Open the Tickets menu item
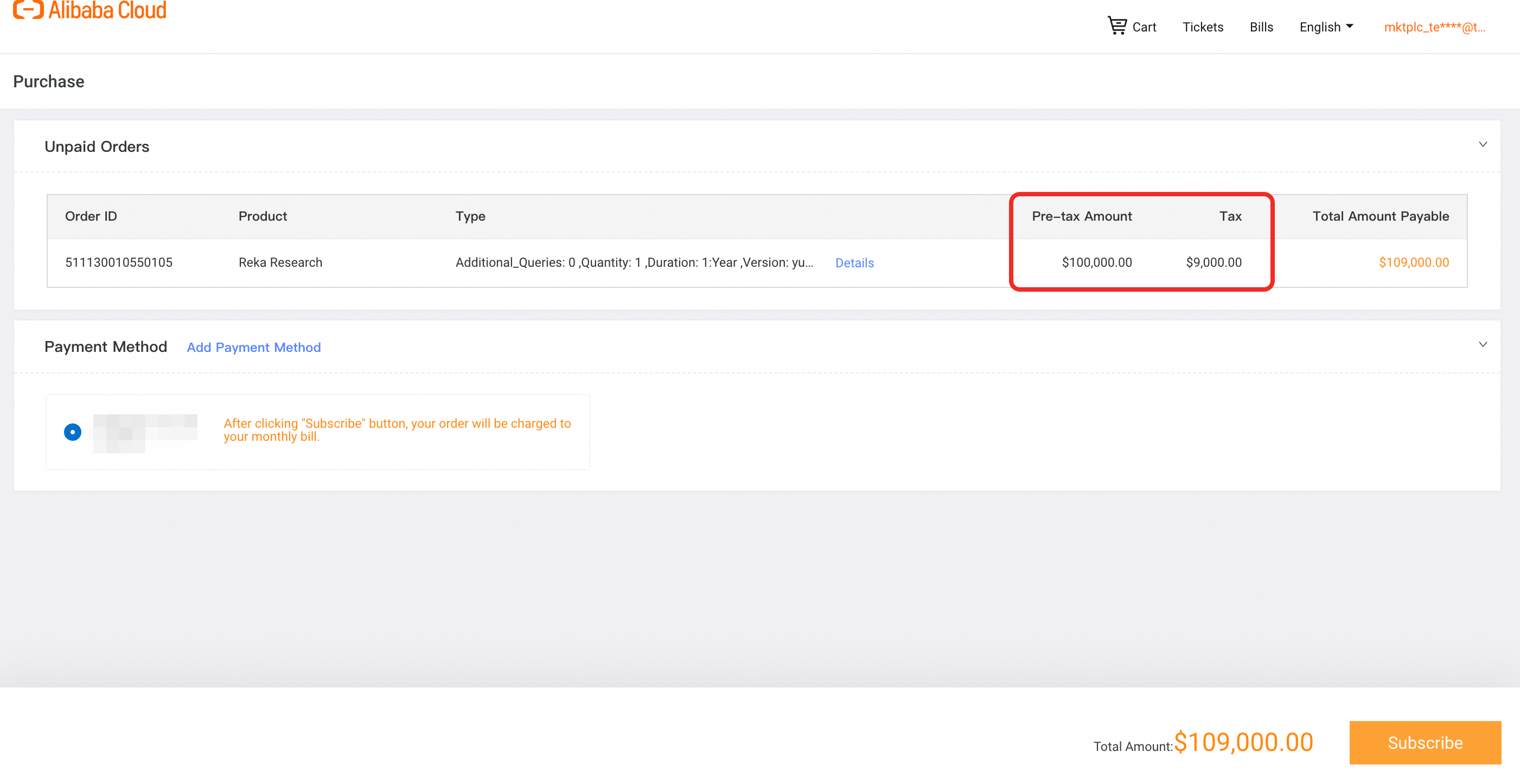1520x784 pixels. click(x=1202, y=27)
